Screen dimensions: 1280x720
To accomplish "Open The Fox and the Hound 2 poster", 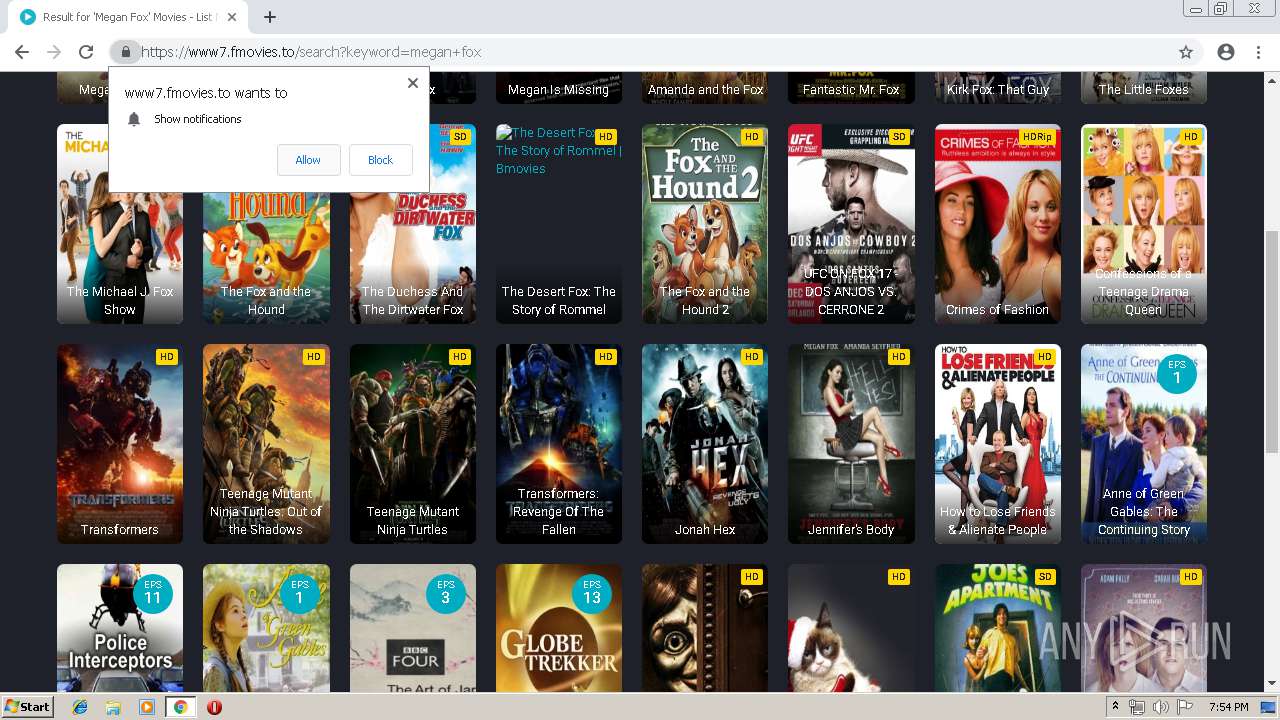I will 705,224.
